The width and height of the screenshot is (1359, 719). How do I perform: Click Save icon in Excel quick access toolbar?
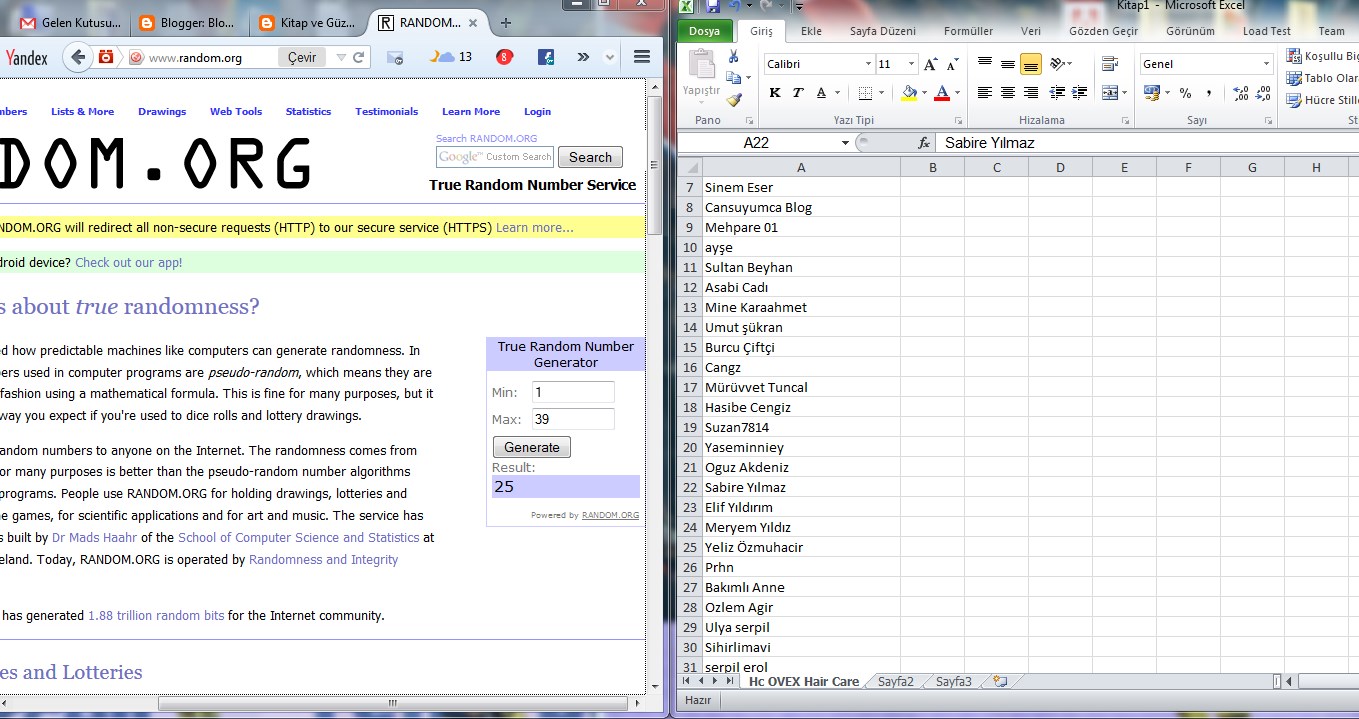point(713,7)
